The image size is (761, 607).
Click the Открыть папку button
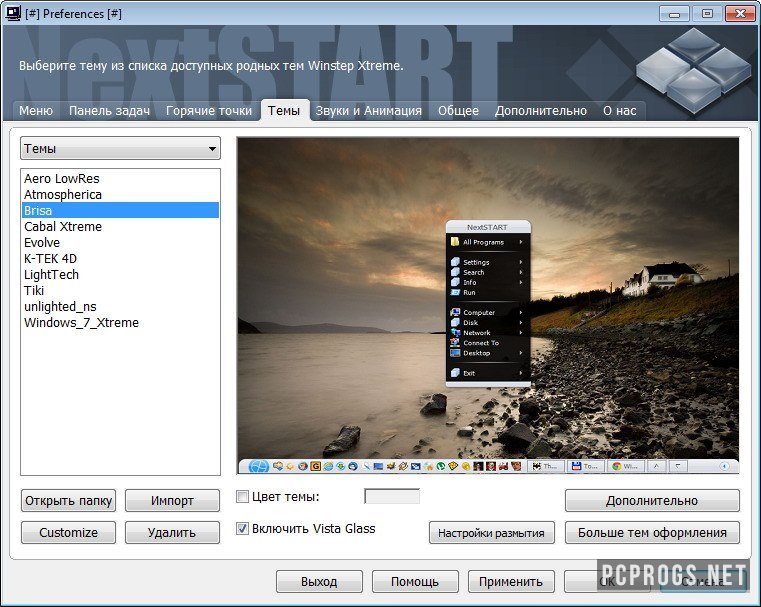pyautogui.click(x=68, y=501)
